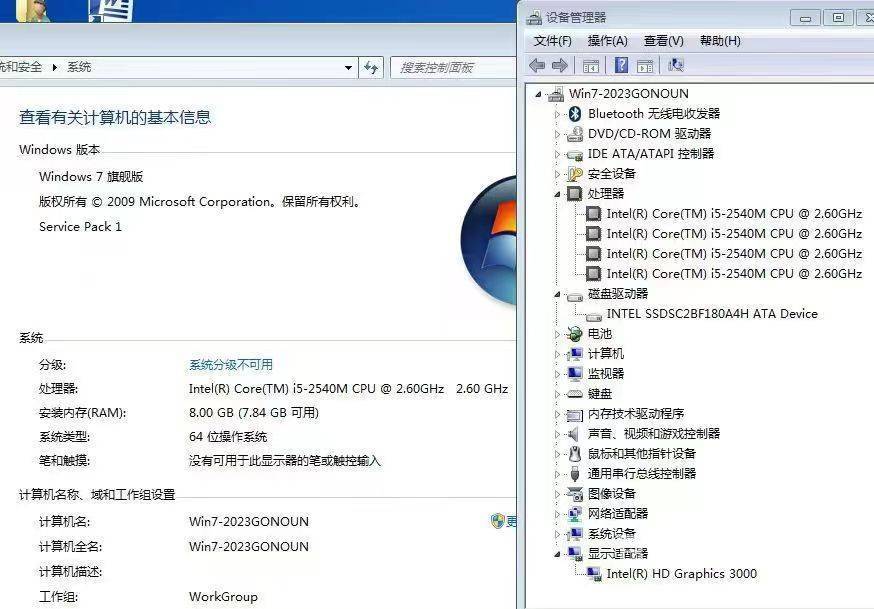Select the 键盘 keyboard icon

pyautogui.click(x=575, y=394)
